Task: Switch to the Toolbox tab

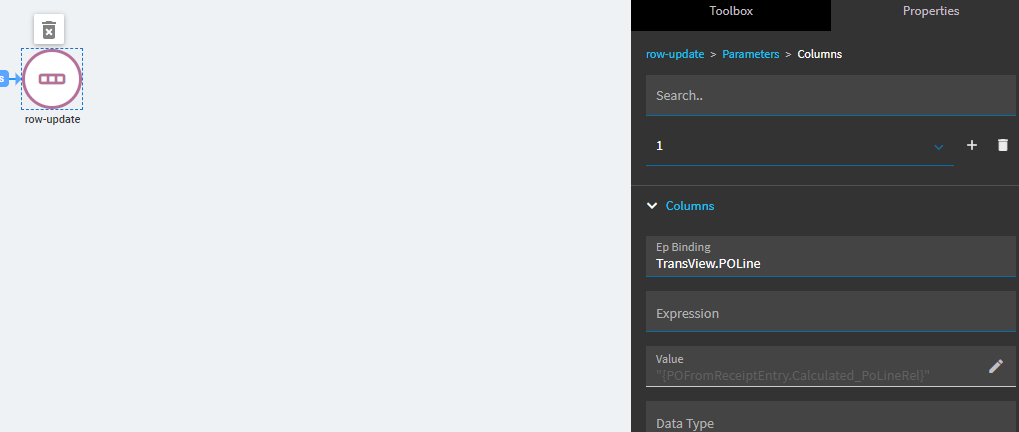Action: 731,12
